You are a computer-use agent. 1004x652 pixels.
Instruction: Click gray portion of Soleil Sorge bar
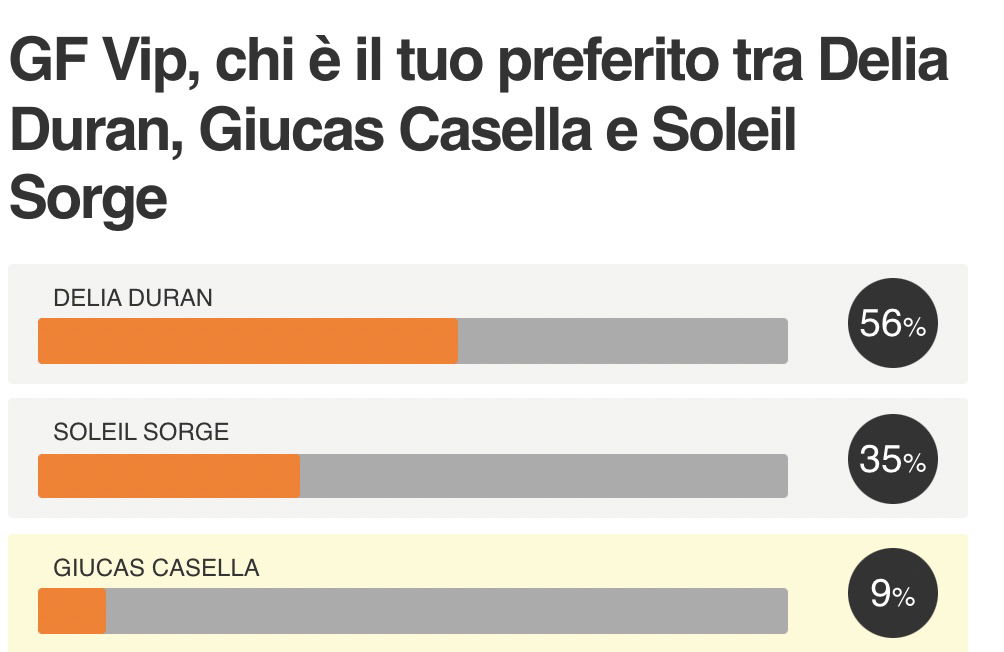pyautogui.click(x=544, y=476)
